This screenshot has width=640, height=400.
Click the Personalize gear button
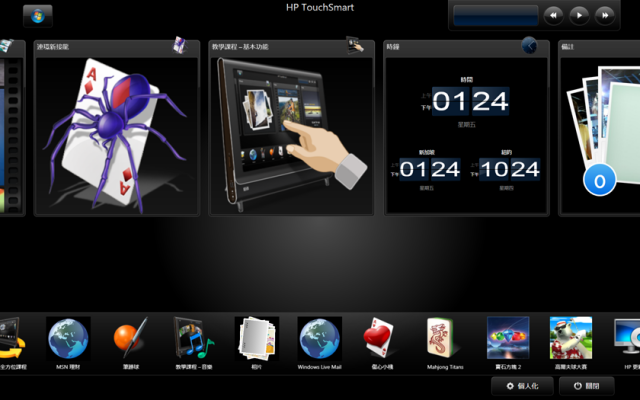522,386
